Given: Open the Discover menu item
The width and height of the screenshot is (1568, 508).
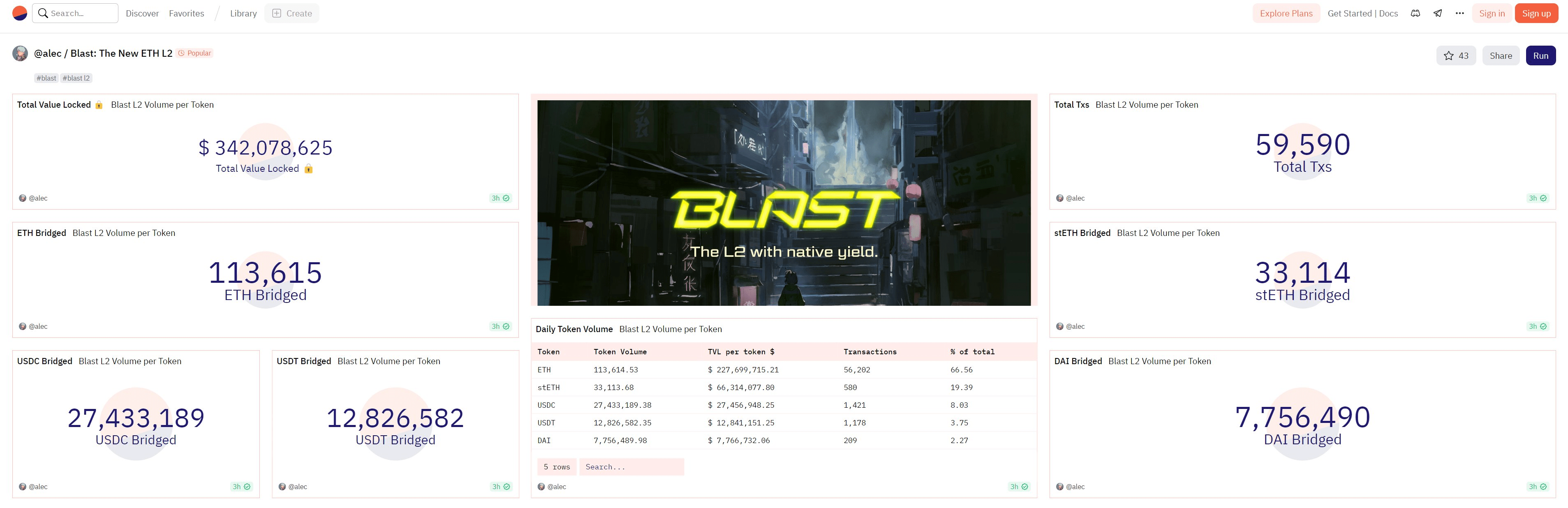Looking at the screenshot, I should (142, 13).
